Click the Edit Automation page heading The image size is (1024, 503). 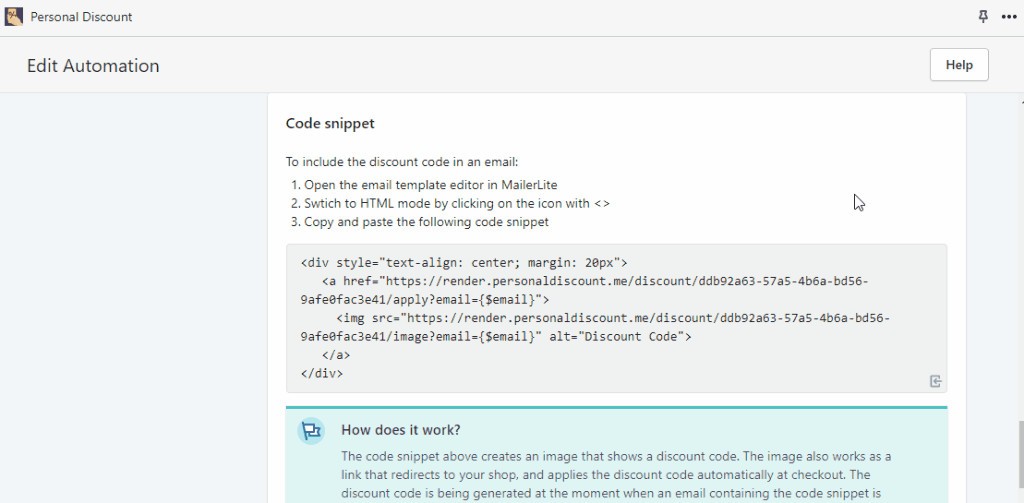point(93,65)
